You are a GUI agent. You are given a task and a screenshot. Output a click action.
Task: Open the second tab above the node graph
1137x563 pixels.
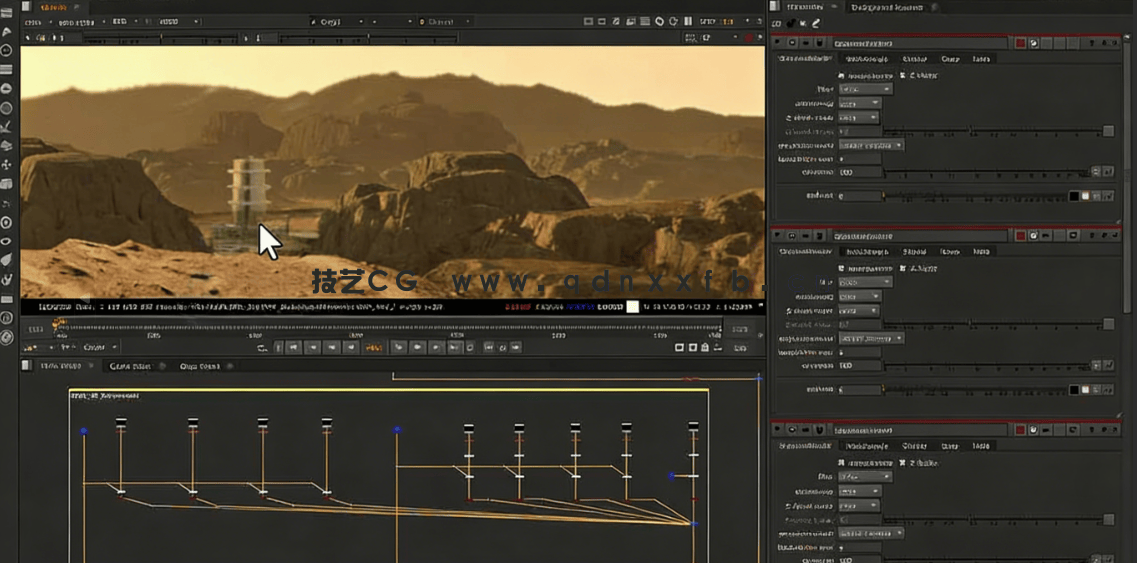coord(131,367)
